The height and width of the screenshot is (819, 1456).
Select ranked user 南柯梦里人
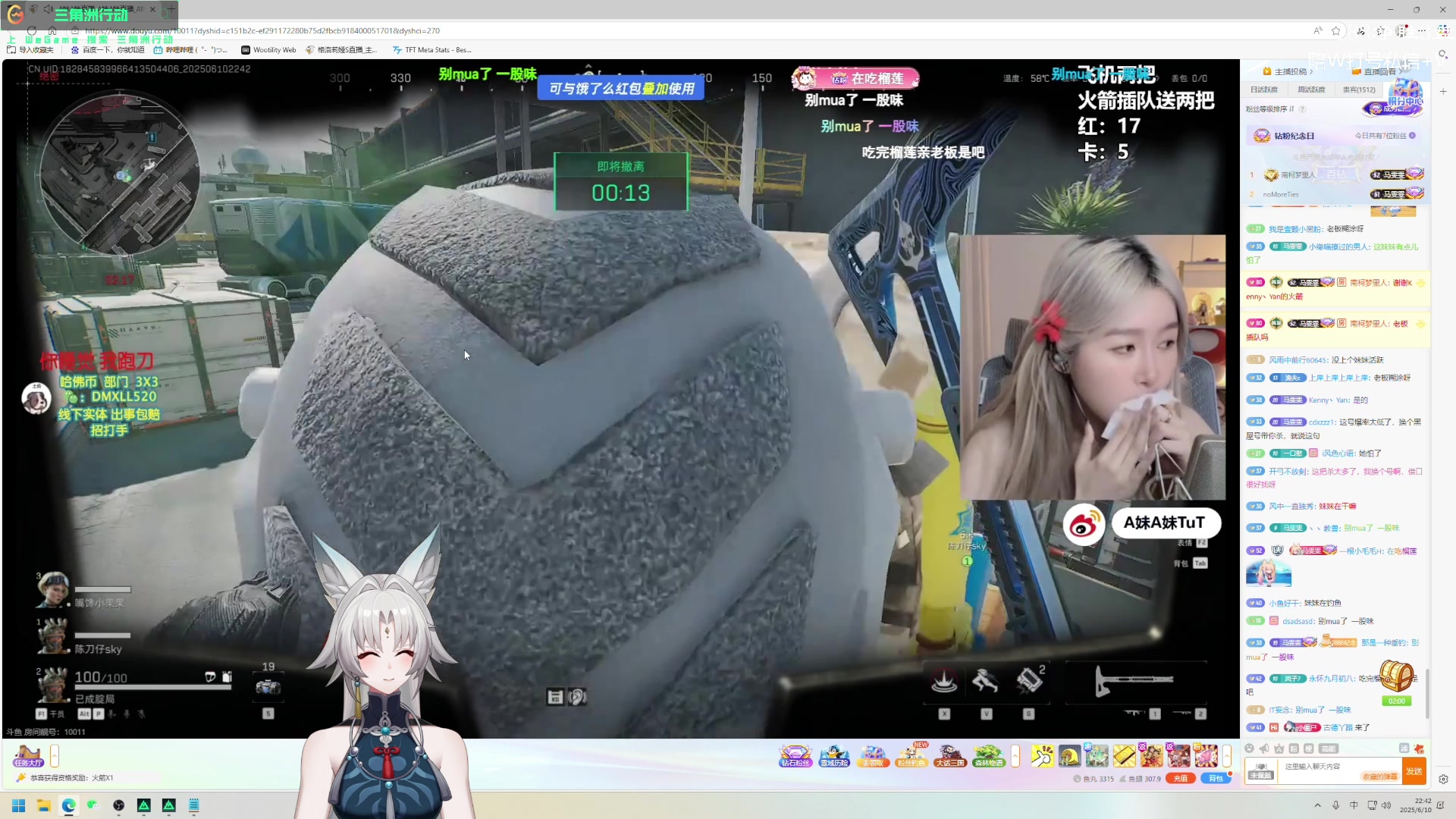pyautogui.click(x=1298, y=175)
